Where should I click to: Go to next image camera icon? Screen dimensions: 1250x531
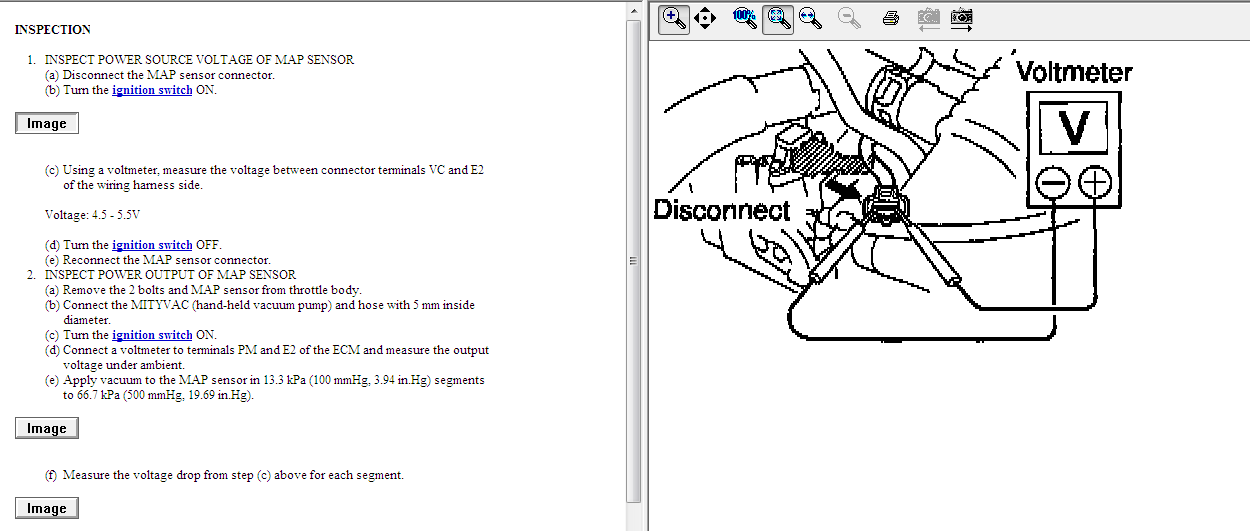[962, 19]
